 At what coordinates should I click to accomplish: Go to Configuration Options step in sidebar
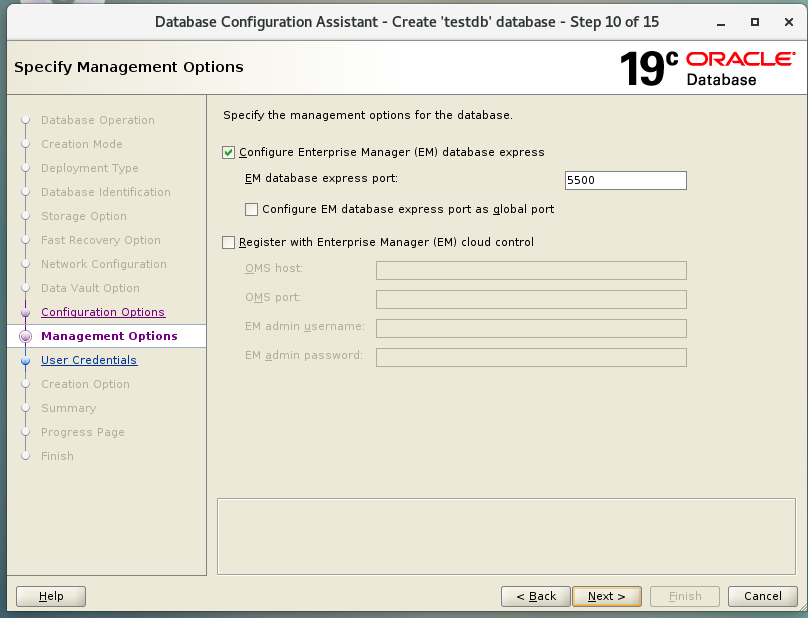[x=102, y=313]
